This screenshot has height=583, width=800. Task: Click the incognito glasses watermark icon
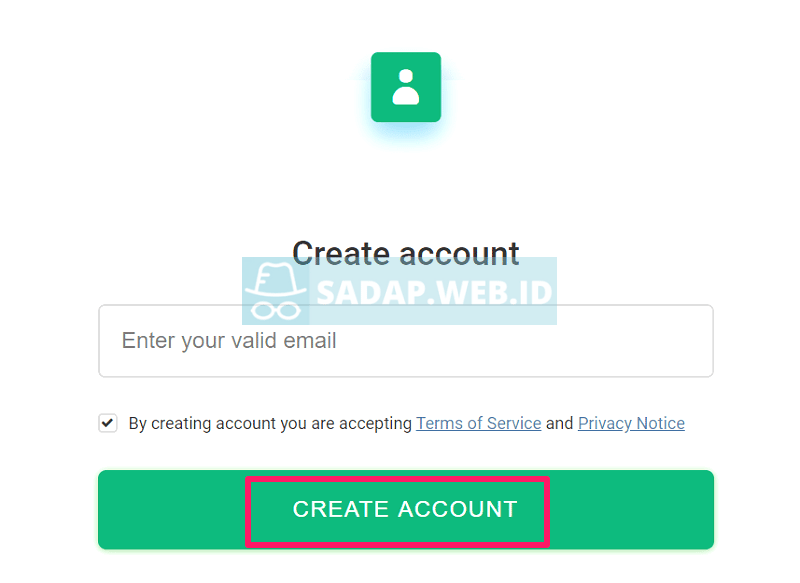tap(274, 307)
